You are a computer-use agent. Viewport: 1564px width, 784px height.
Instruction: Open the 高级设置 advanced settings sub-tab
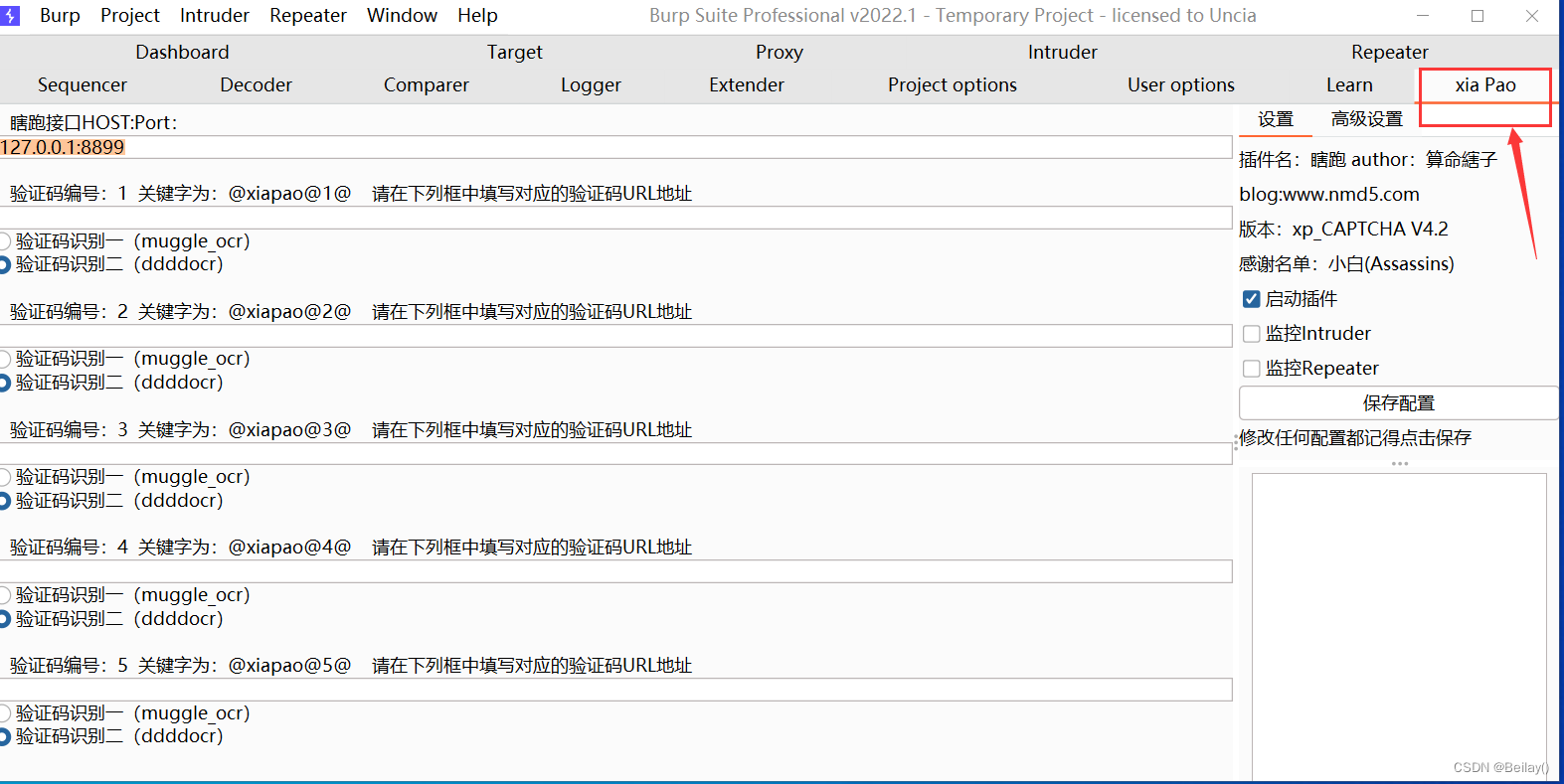pyautogui.click(x=1367, y=119)
